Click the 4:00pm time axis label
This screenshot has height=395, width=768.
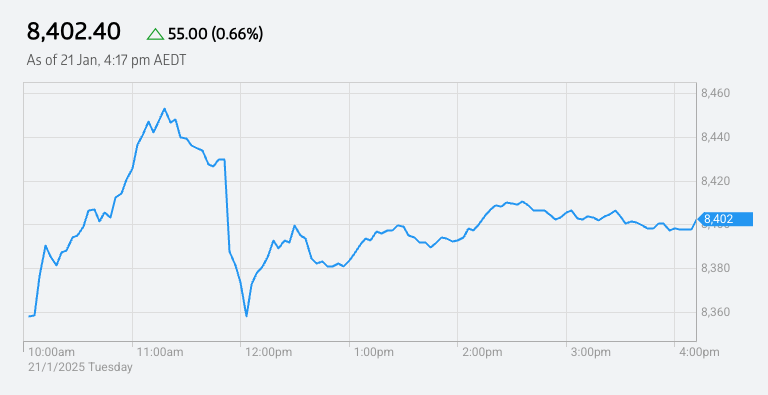pyautogui.click(x=699, y=352)
